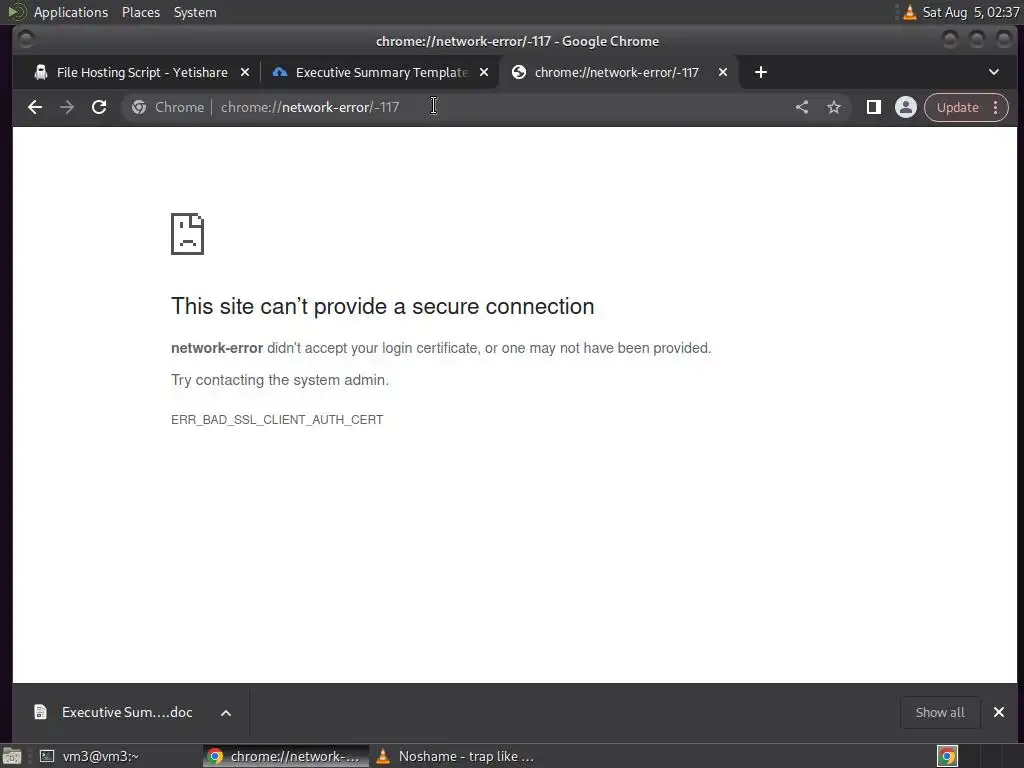Close the Executive Summary Template tab
Screen dimensions: 1024x768
[484, 72]
